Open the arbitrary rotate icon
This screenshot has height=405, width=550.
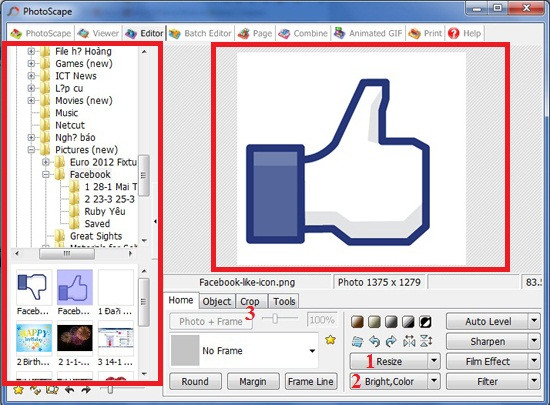(x=357, y=341)
